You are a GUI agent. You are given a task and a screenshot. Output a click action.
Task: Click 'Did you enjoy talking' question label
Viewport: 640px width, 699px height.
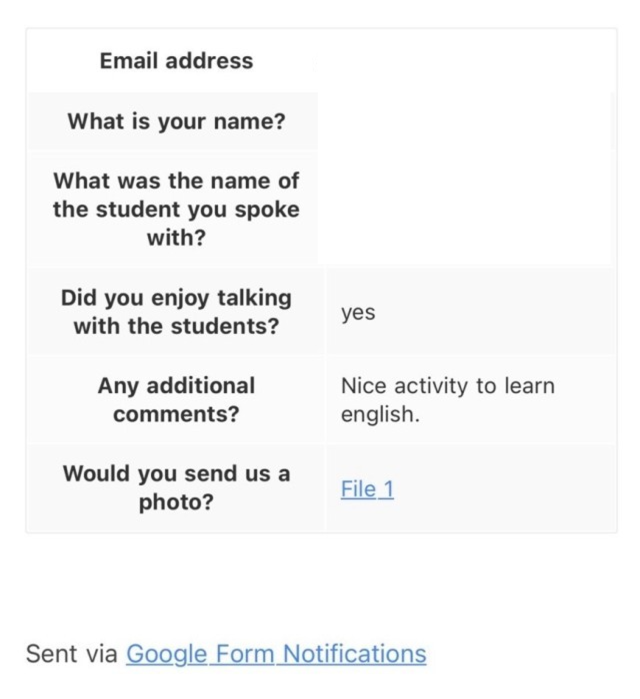click(176, 312)
